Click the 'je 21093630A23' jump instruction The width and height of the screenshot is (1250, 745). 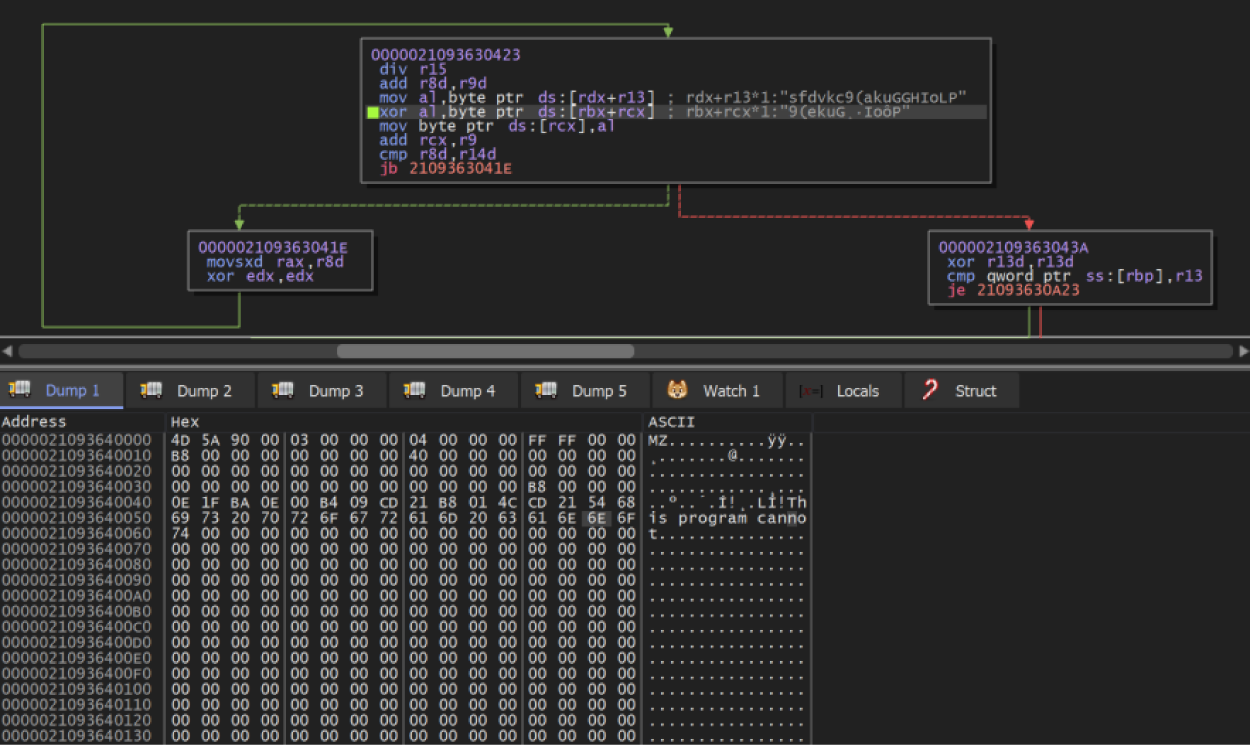(x=1013, y=291)
